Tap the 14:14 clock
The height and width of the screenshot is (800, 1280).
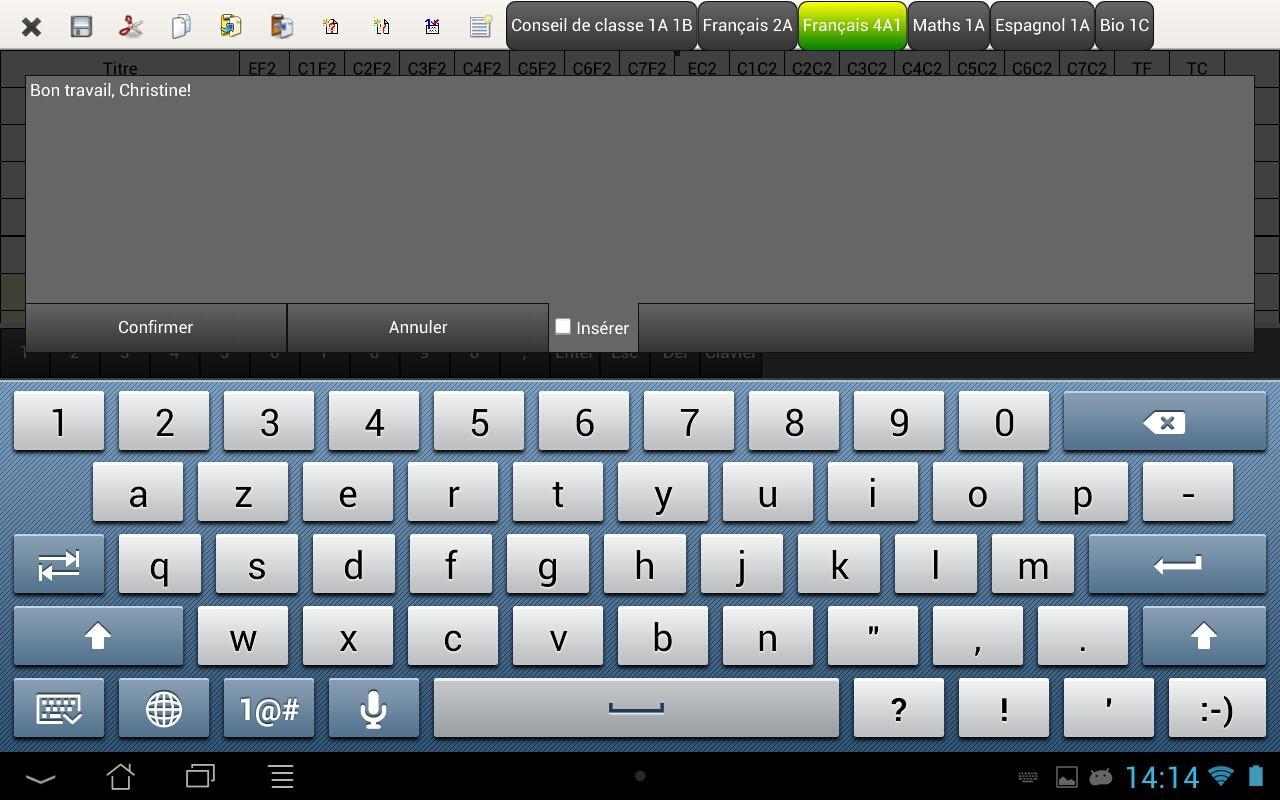pyautogui.click(x=1161, y=777)
